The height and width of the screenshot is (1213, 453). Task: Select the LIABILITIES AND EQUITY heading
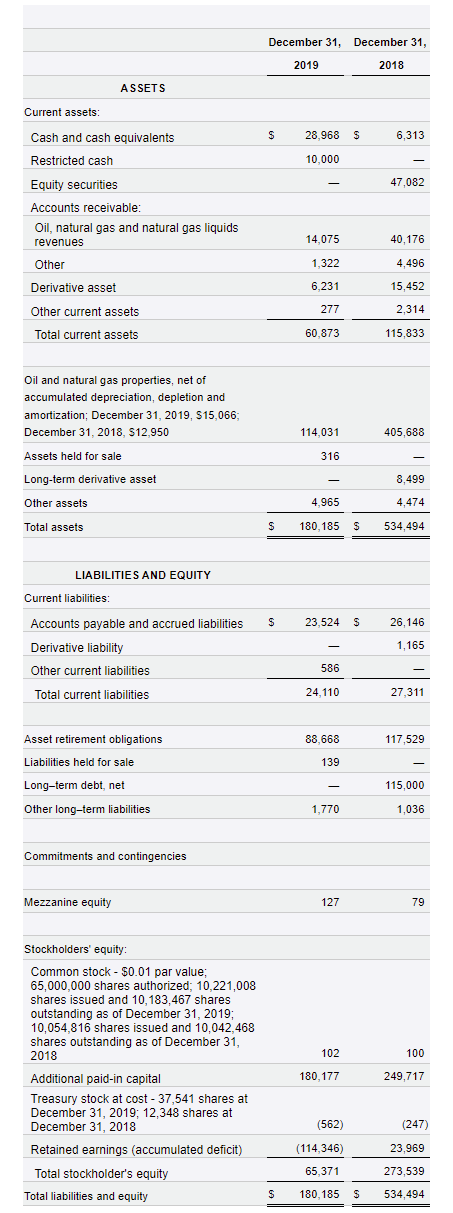point(143,575)
